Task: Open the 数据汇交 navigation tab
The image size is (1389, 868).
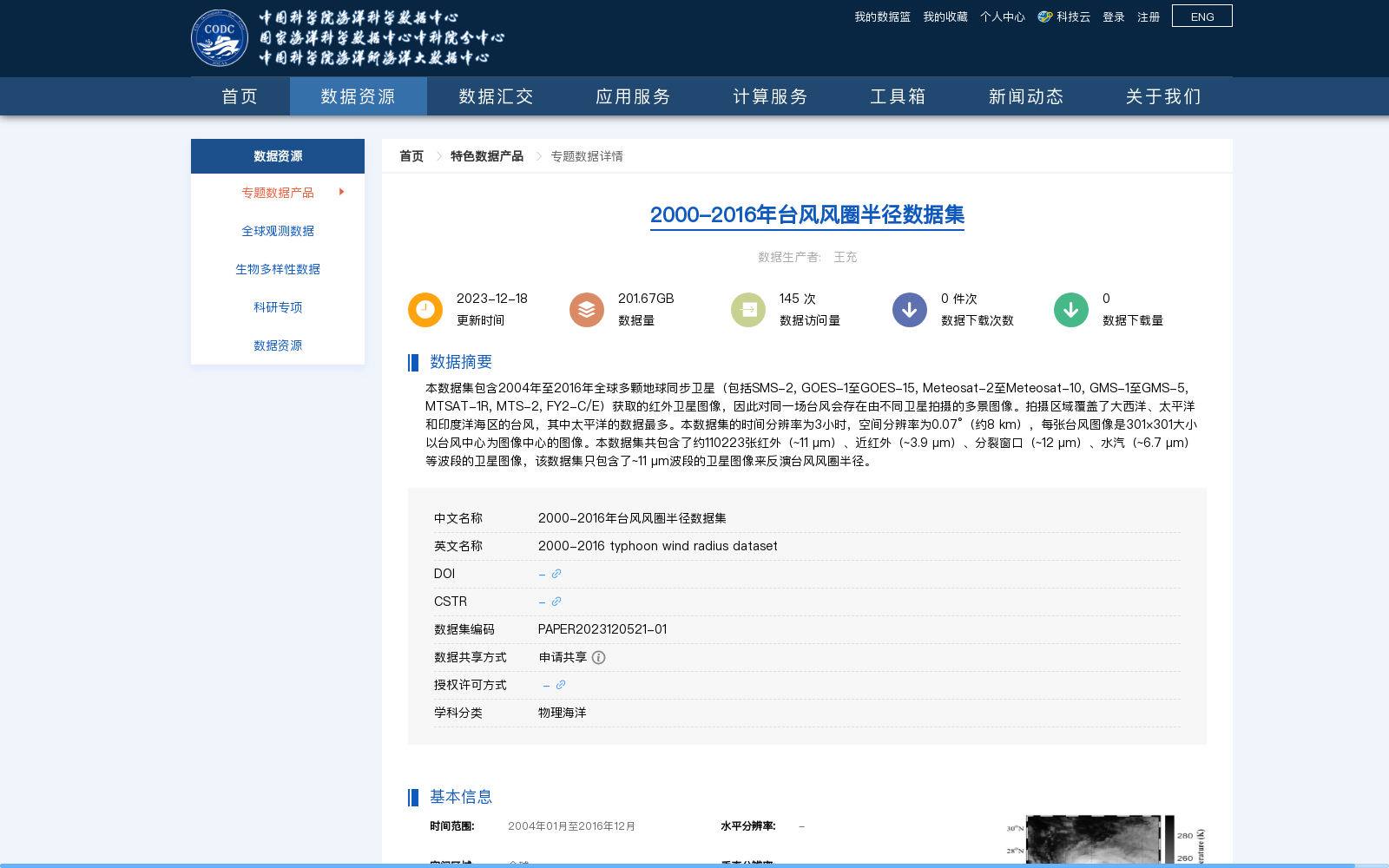Action: tap(496, 96)
